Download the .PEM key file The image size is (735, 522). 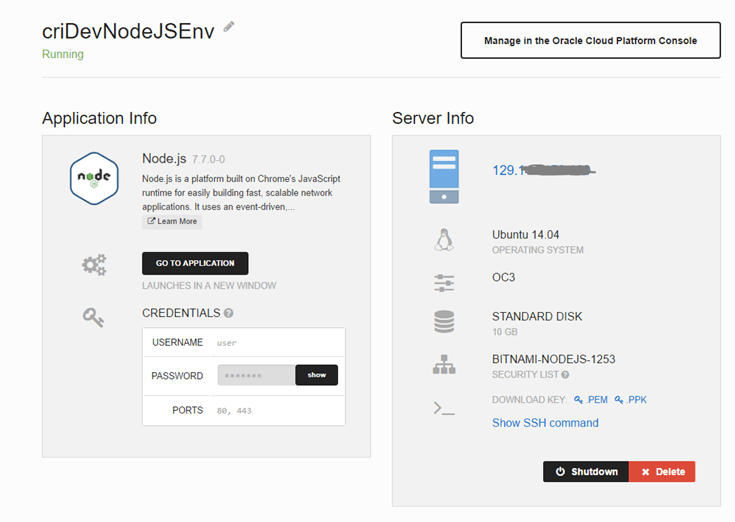coord(591,400)
